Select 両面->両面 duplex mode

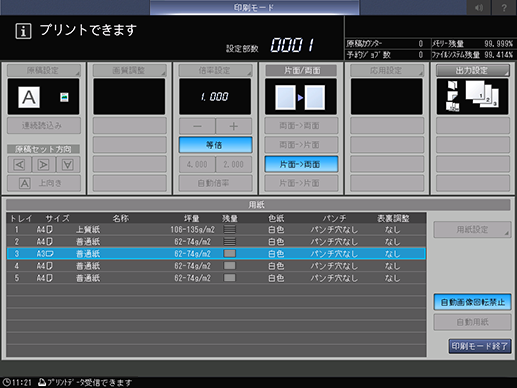[x=301, y=126]
